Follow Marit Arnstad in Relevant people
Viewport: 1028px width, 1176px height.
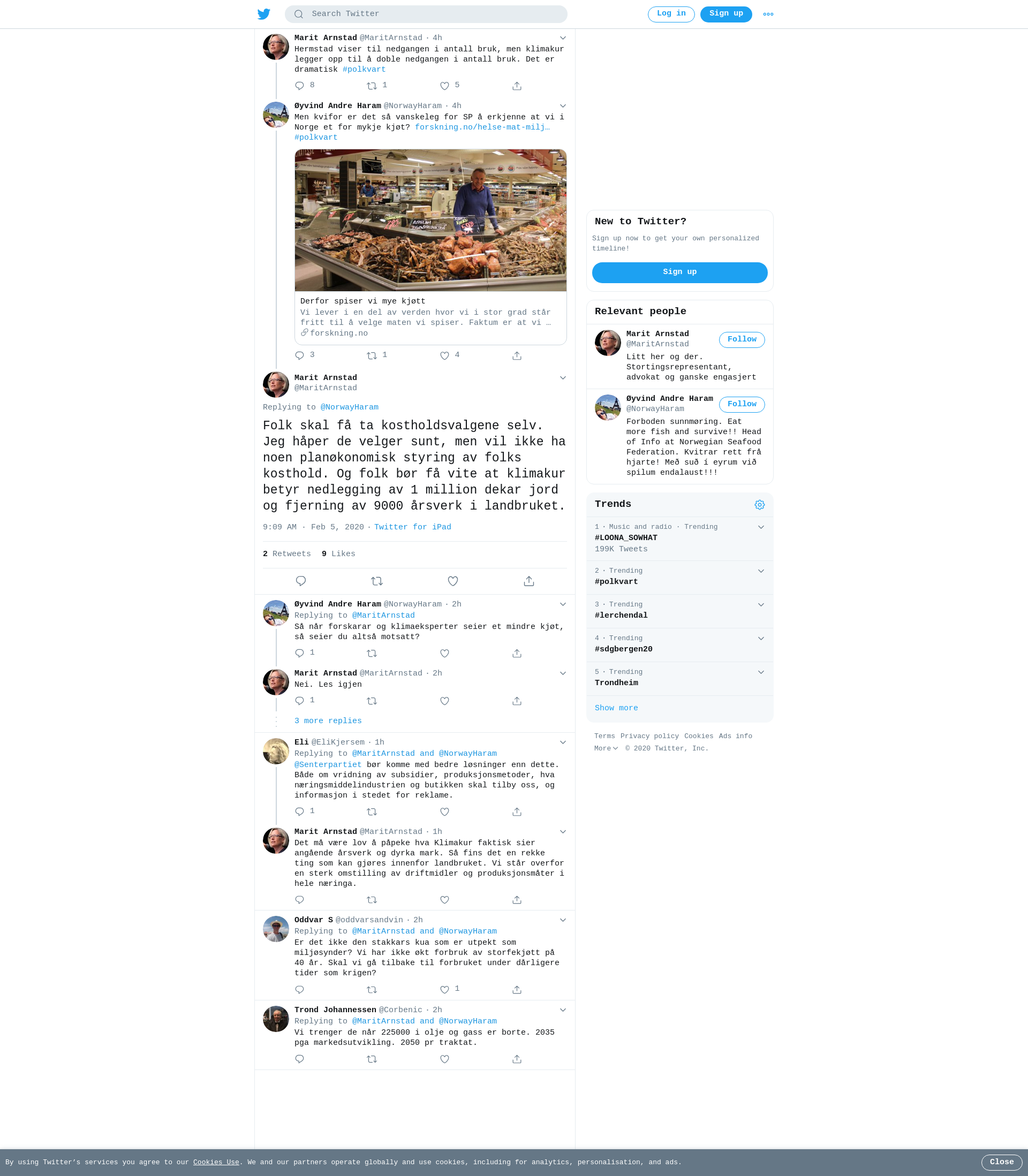742,339
